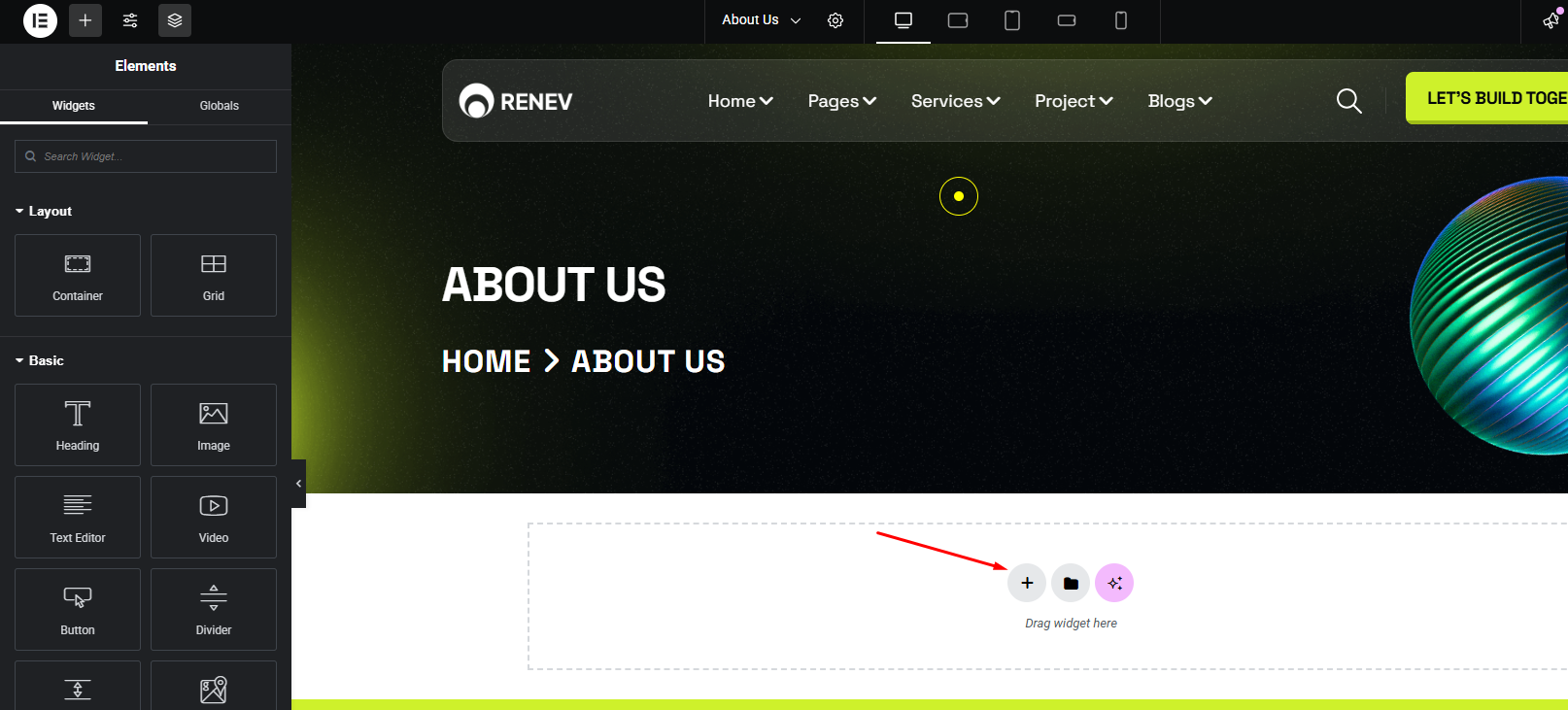Select the Google Maps widget

(214, 686)
